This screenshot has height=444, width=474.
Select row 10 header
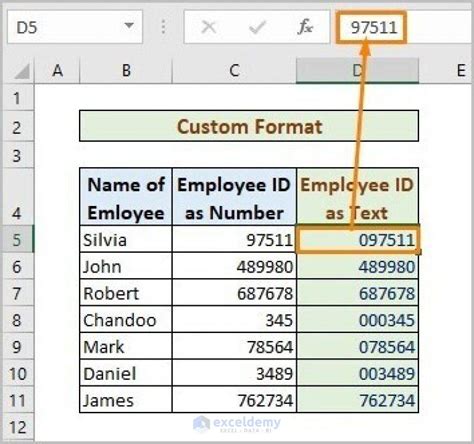click(x=17, y=373)
